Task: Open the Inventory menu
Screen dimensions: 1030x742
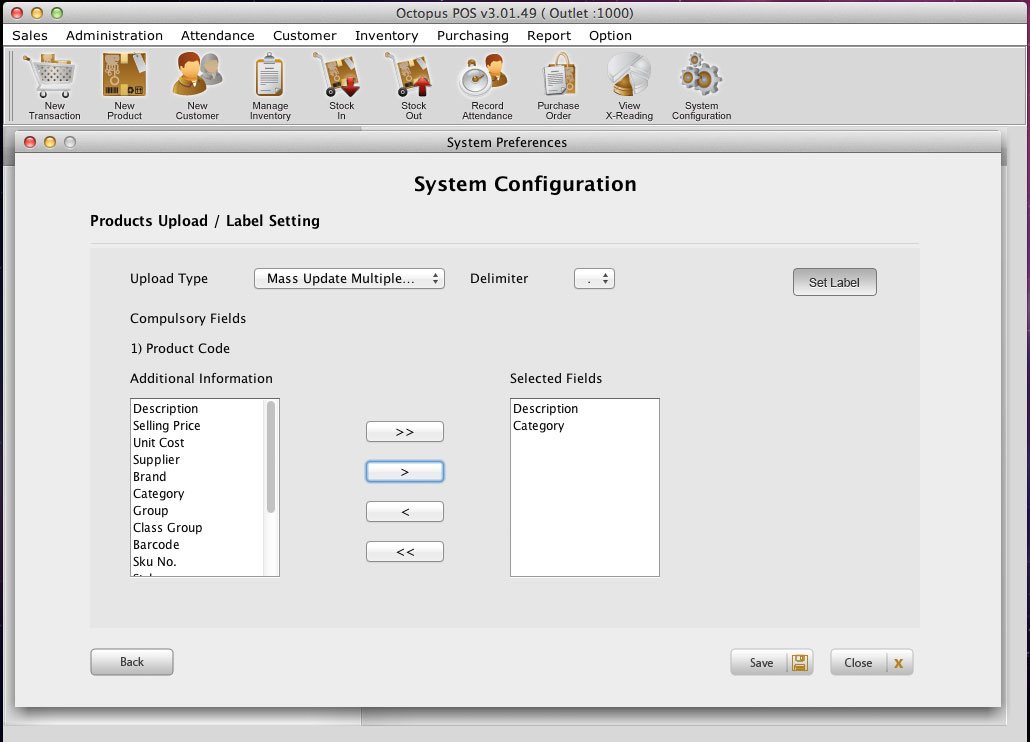Action: (x=386, y=35)
